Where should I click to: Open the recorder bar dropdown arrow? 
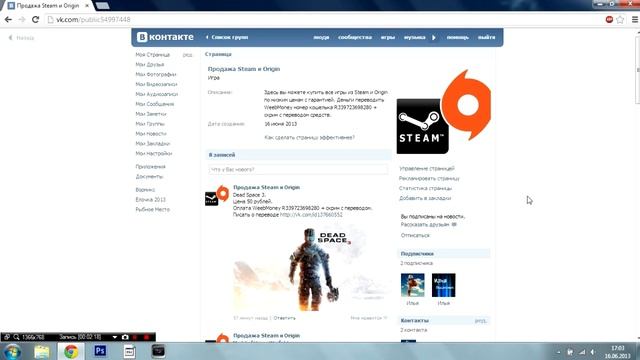click(115, 337)
